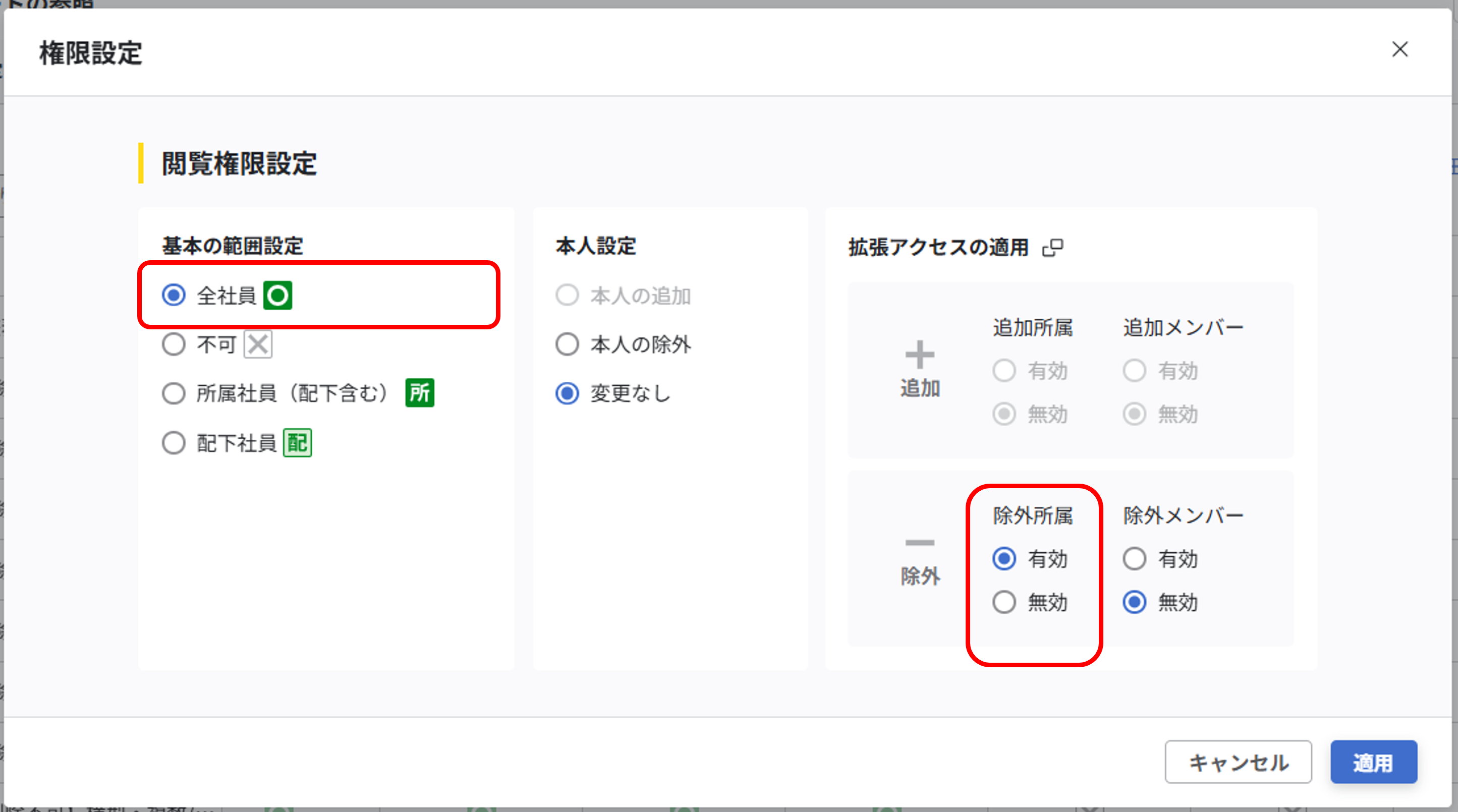1458x812 pixels.
Task: Close the 権限設定 dialog with X
Action: 1399,49
